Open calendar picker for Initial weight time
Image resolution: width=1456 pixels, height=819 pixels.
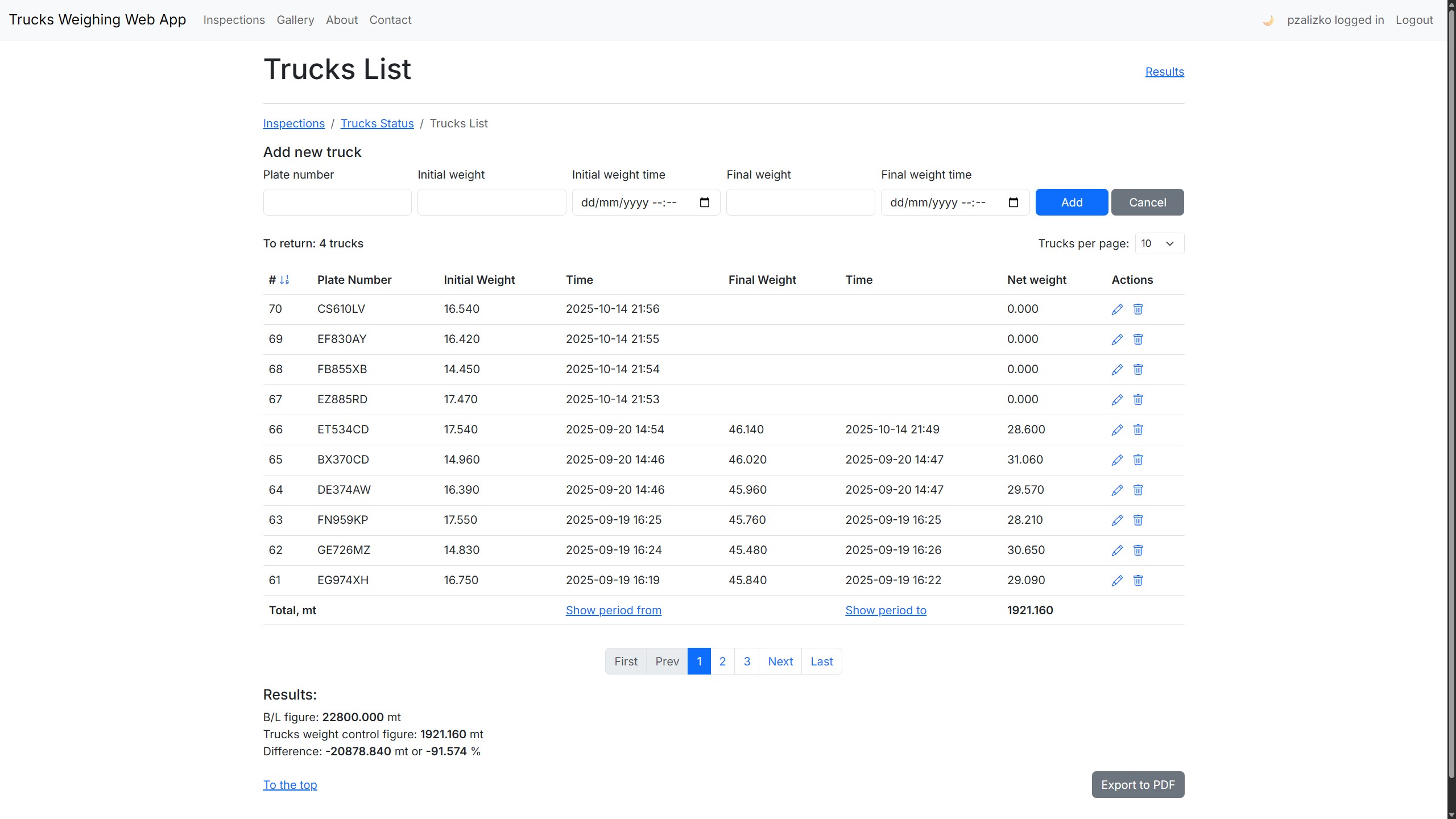point(705,202)
